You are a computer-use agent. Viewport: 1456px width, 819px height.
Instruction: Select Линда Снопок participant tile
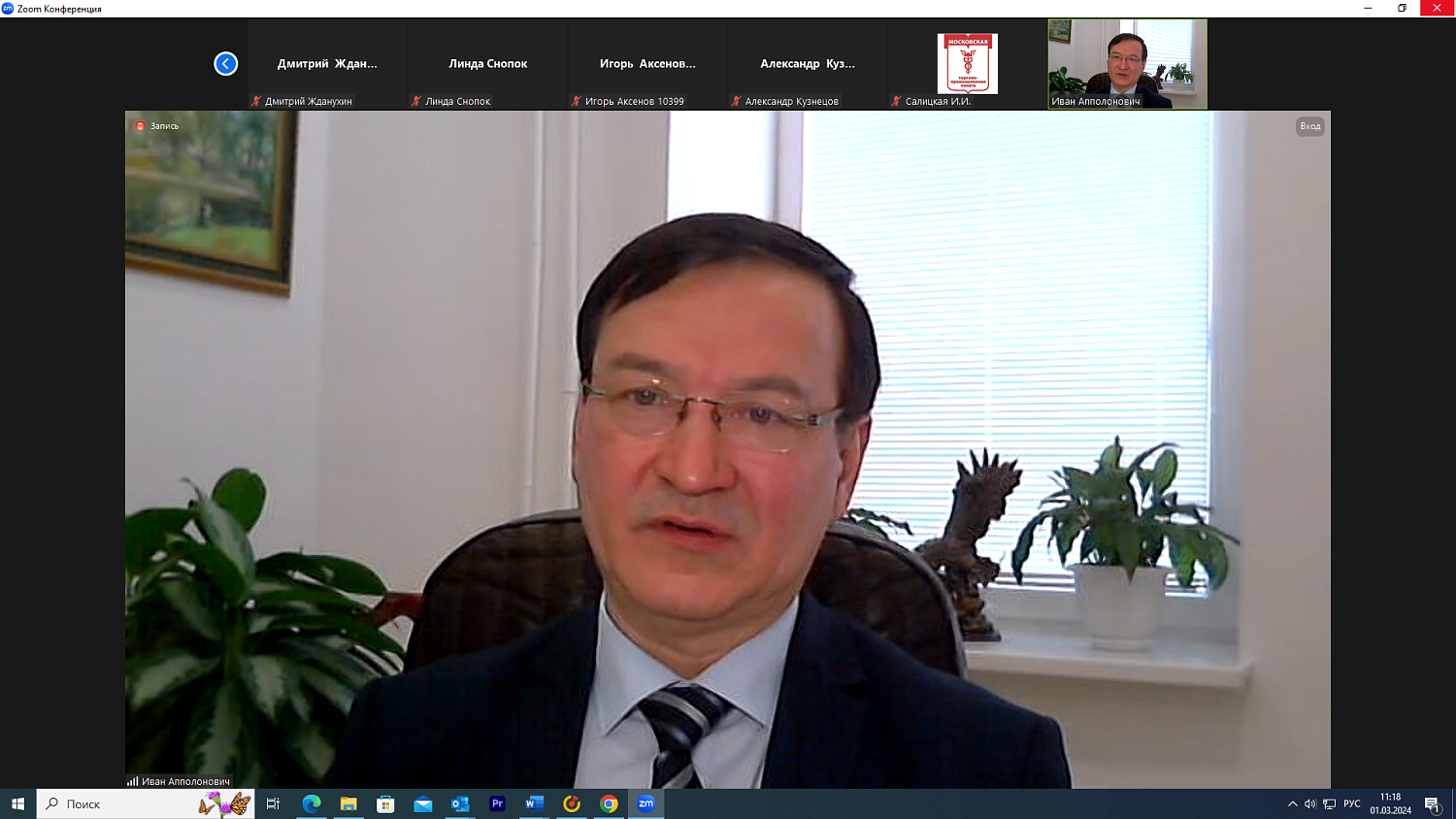pyautogui.click(x=487, y=64)
